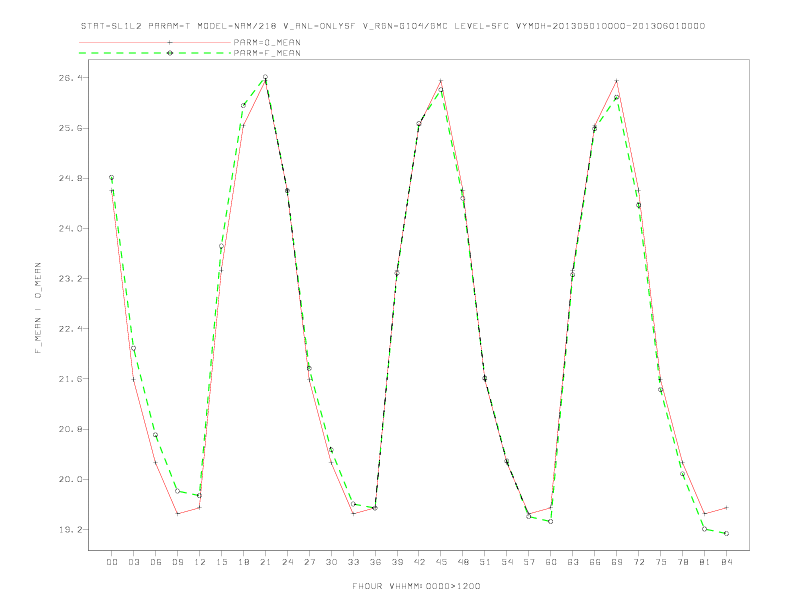Click the 63 x-axis hour label

[573, 562]
